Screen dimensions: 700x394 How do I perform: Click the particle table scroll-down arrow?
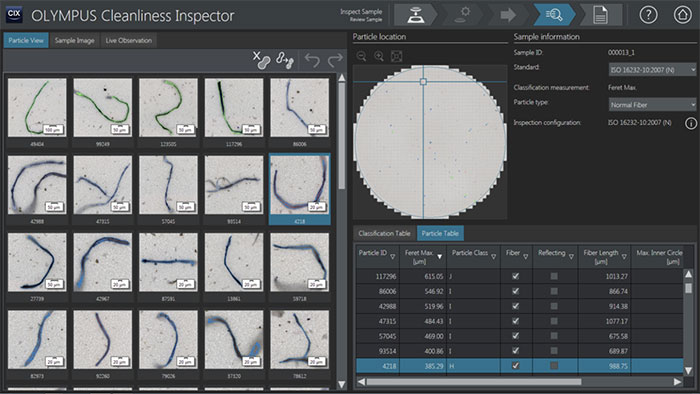click(688, 370)
